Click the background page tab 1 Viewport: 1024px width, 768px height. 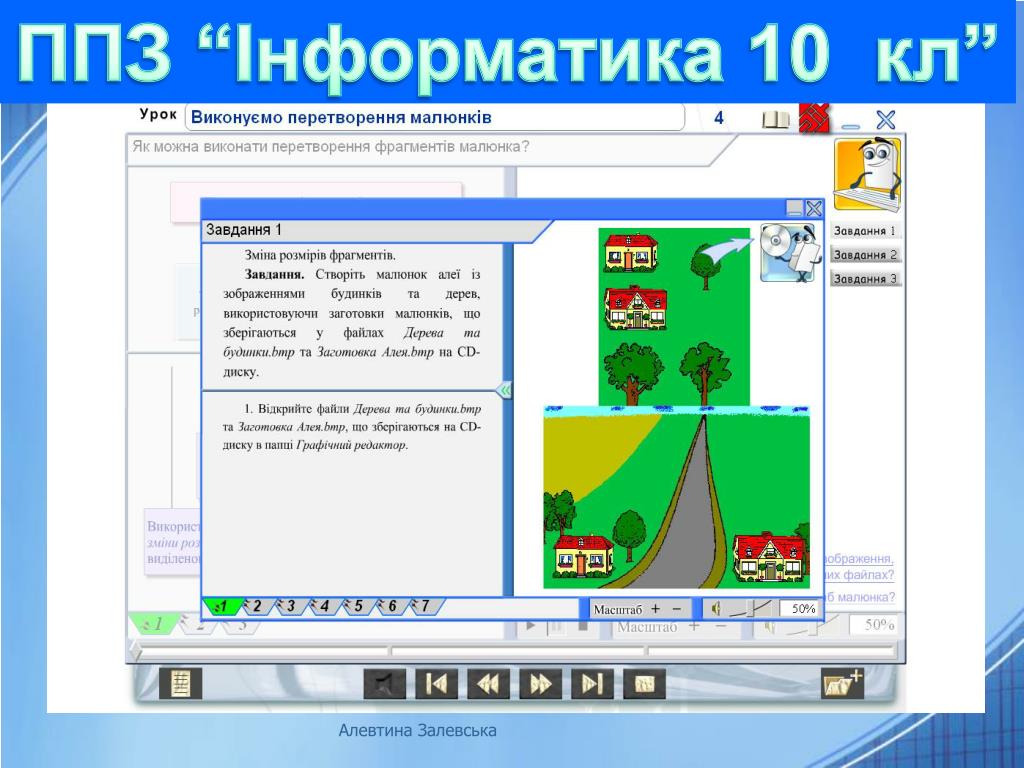tap(153, 624)
